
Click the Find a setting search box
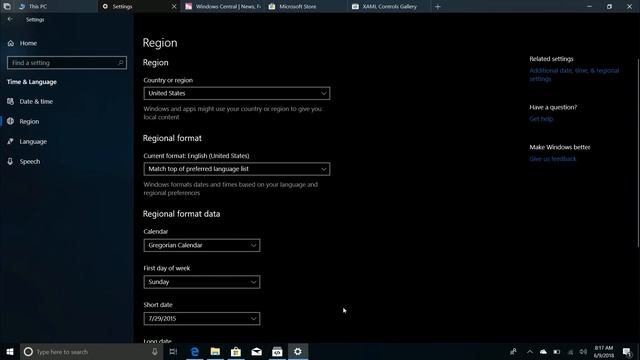(67, 63)
